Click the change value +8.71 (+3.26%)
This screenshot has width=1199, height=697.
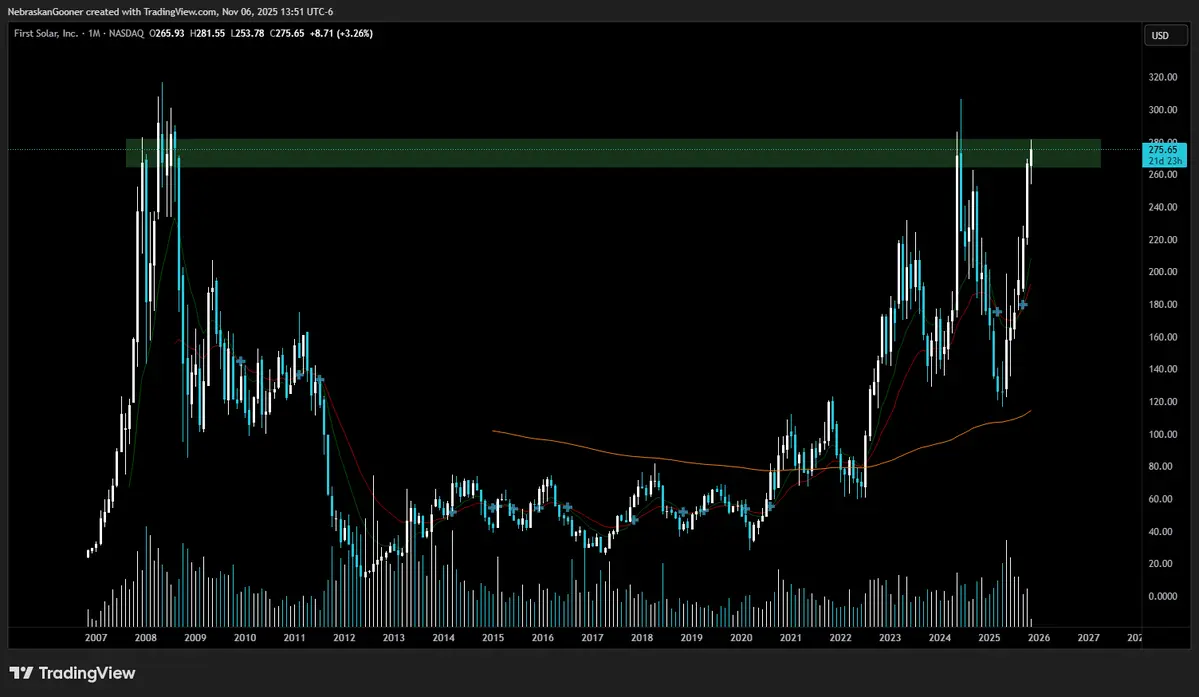coord(341,34)
